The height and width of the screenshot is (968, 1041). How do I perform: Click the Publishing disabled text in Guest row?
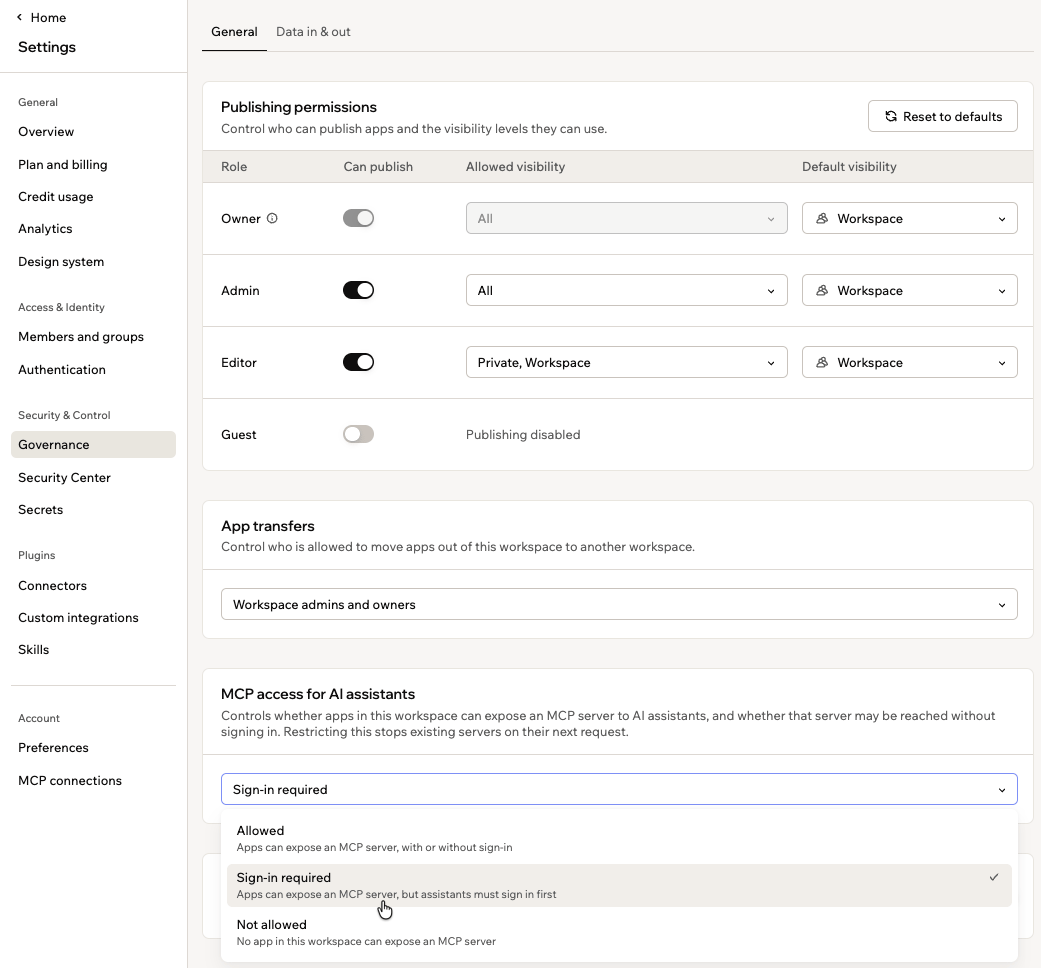(523, 434)
